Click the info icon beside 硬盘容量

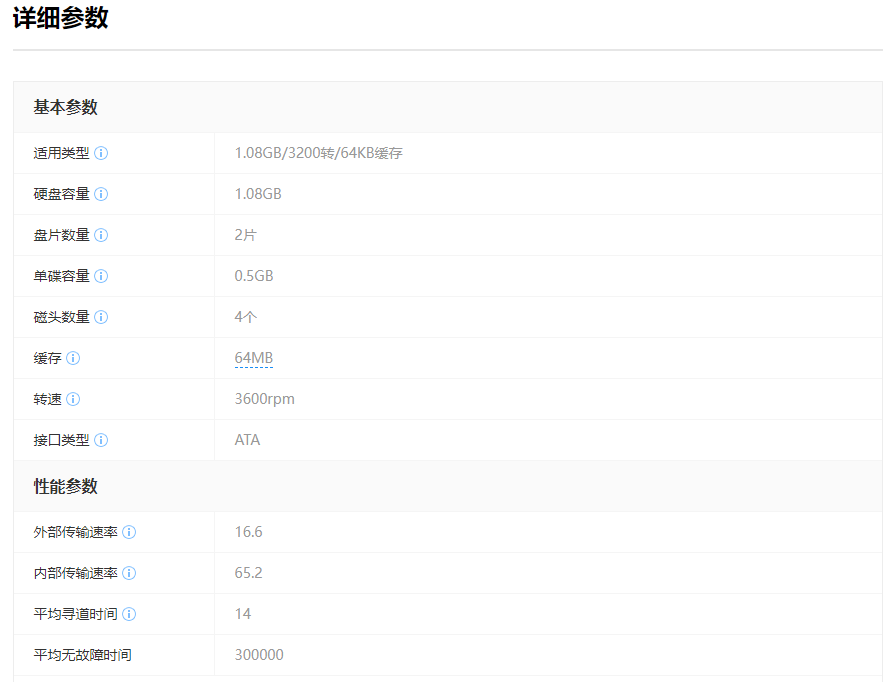pyautogui.click(x=101, y=194)
